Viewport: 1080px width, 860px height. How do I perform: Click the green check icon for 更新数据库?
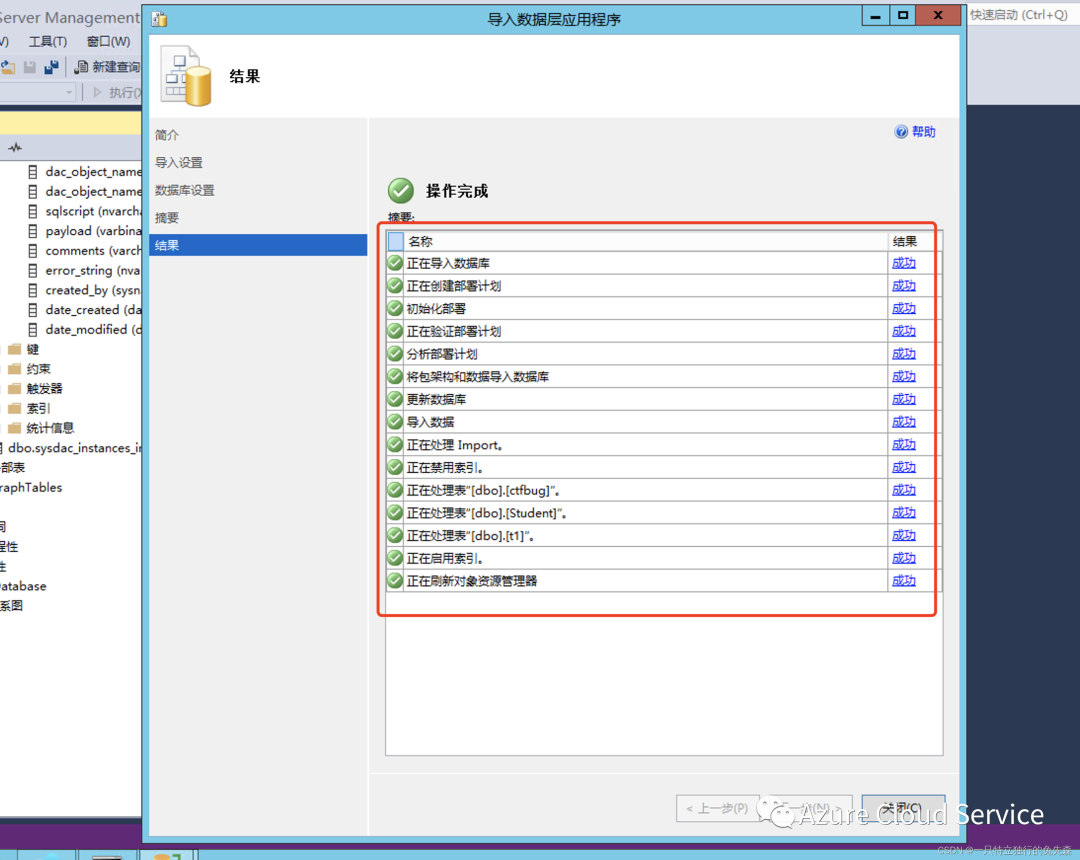[395, 399]
